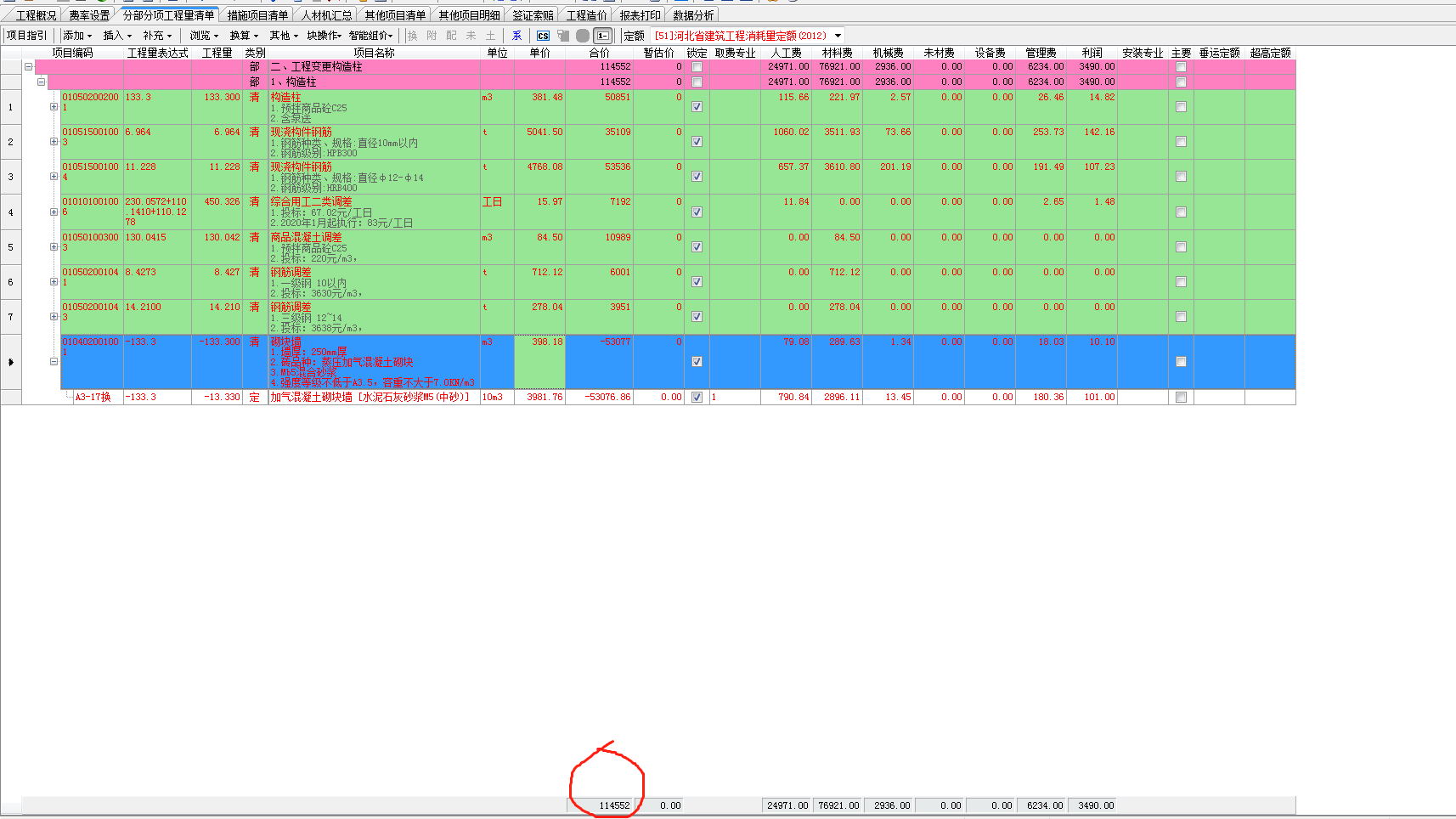Viewport: 1456px width, 819px height.
Task: Click the 附 toolbar icon
Action: (x=432, y=36)
